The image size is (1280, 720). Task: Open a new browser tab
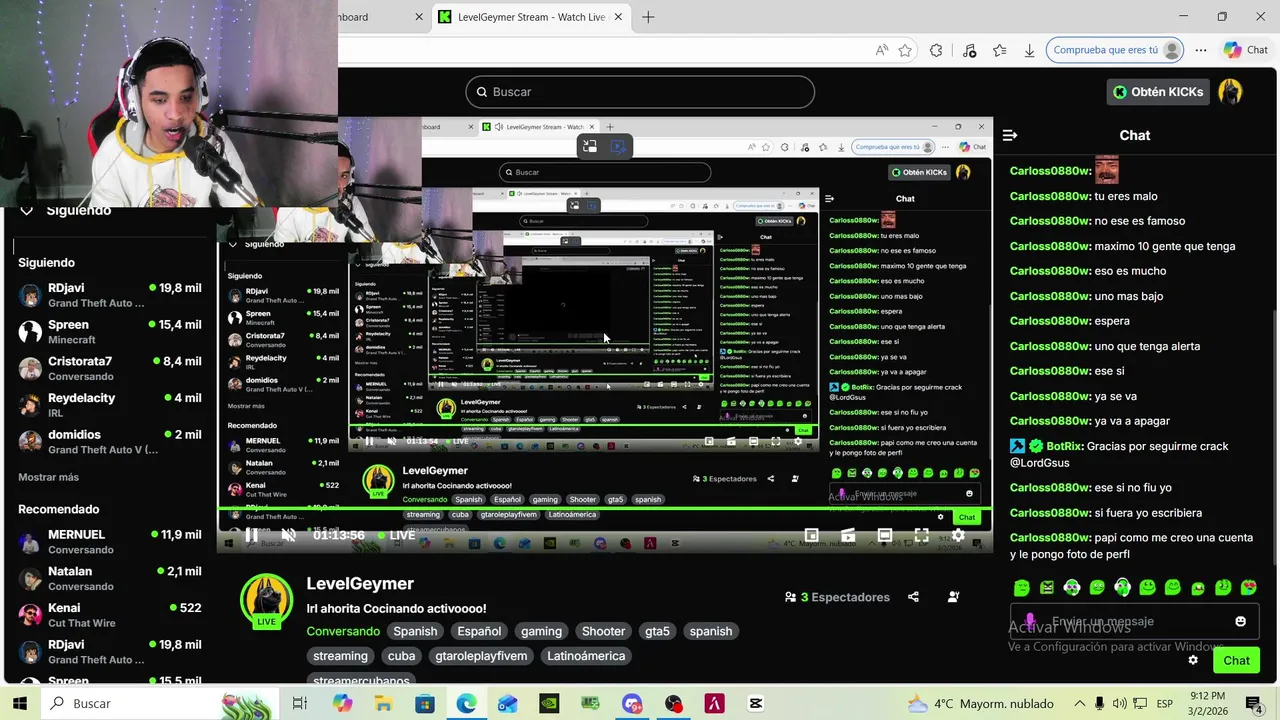(648, 17)
